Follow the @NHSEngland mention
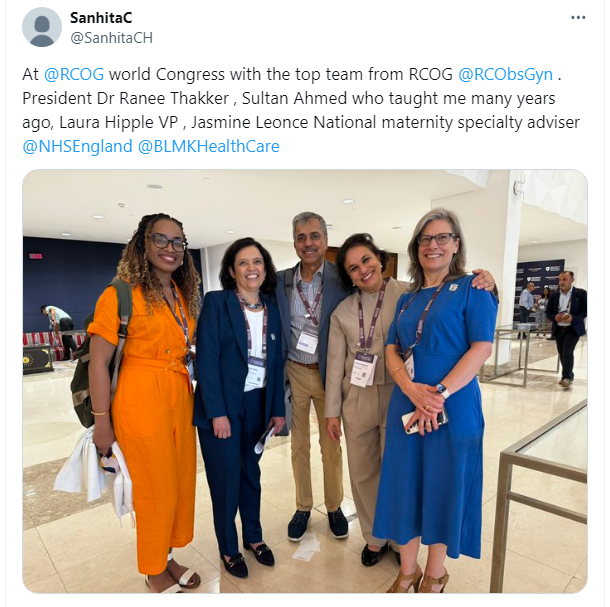The image size is (610, 607). [x=77, y=146]
